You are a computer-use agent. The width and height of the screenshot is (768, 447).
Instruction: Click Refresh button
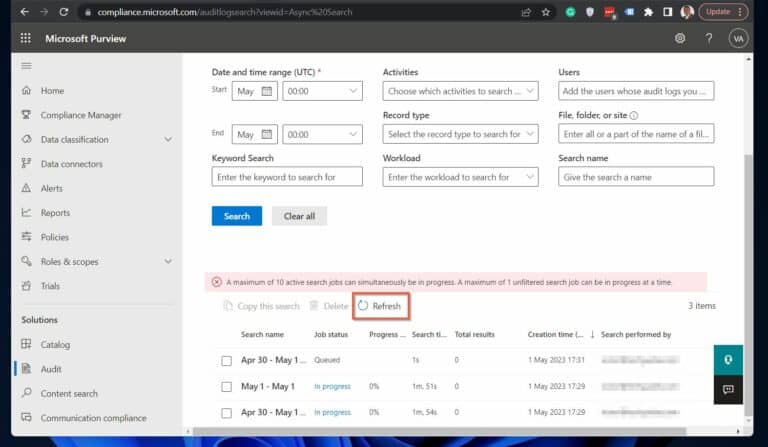coord(380,306)
